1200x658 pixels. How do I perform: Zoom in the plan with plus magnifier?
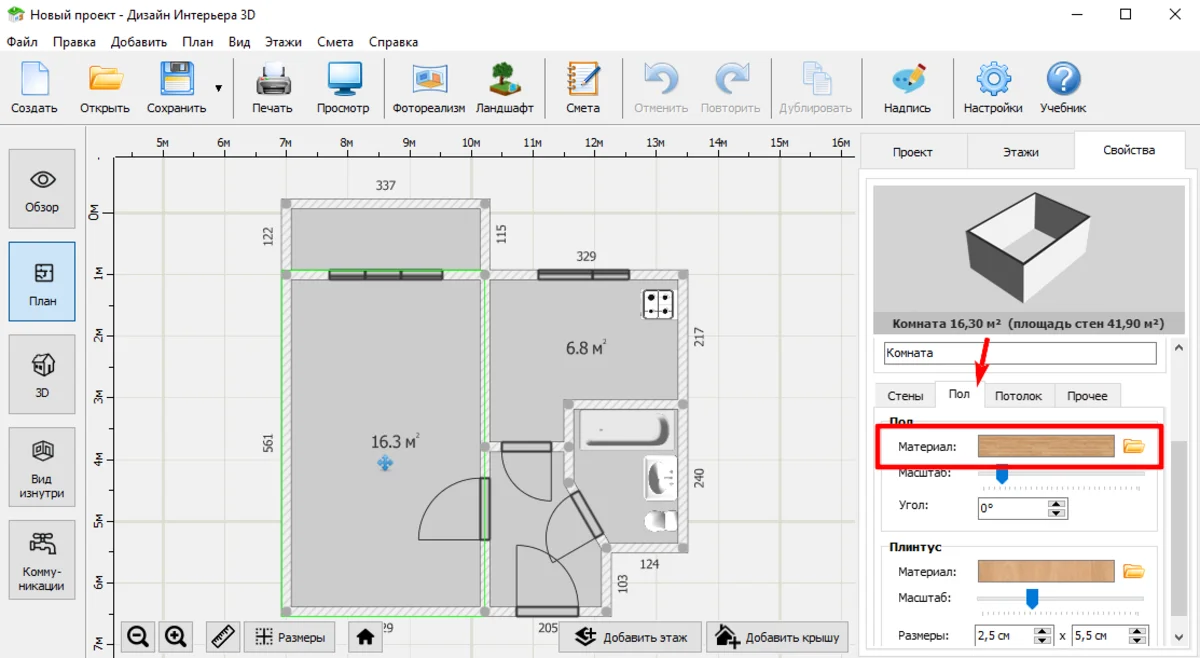pos(176,636)
